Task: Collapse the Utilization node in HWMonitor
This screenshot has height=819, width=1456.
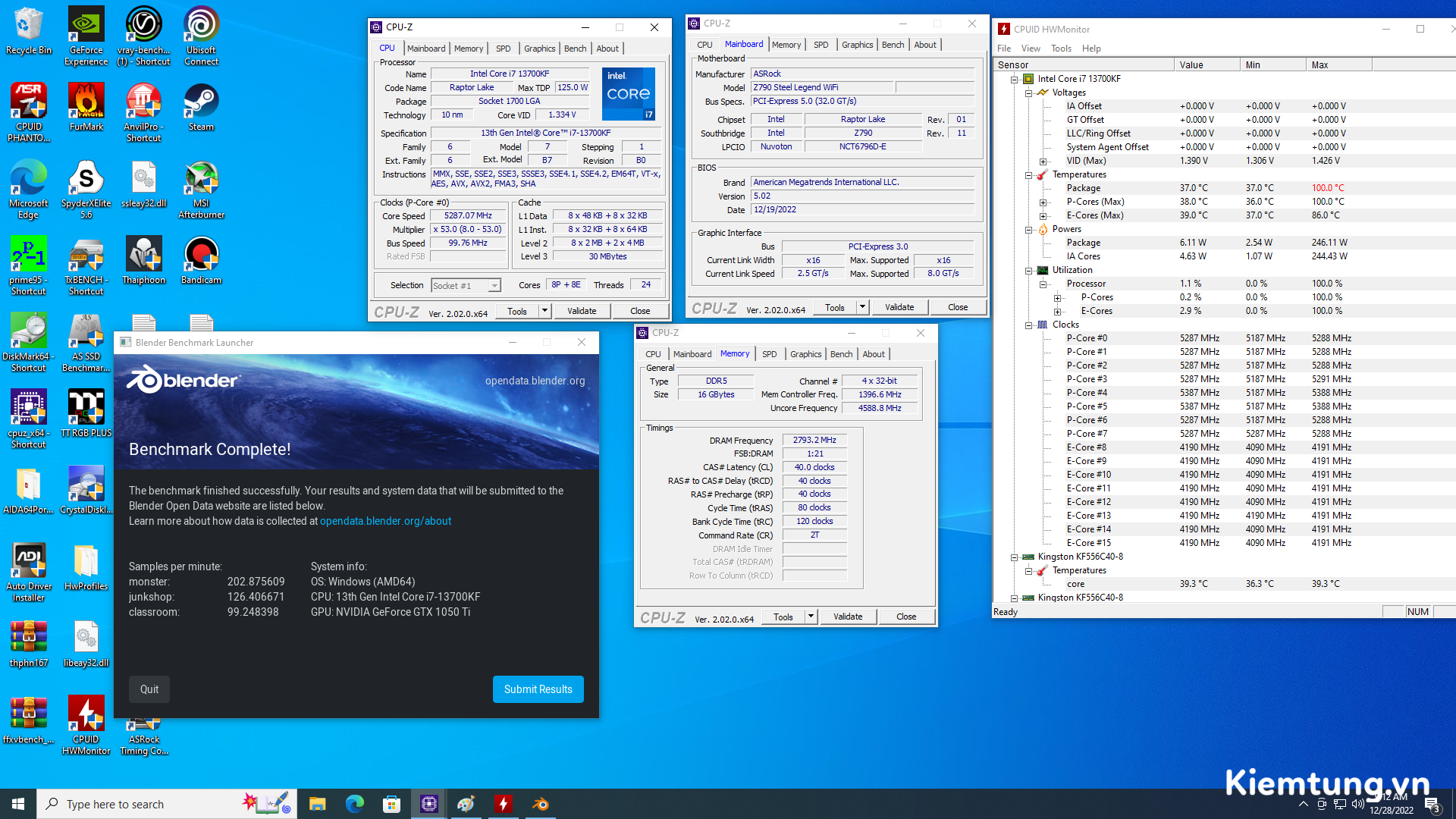Action: coord(1028,270)
